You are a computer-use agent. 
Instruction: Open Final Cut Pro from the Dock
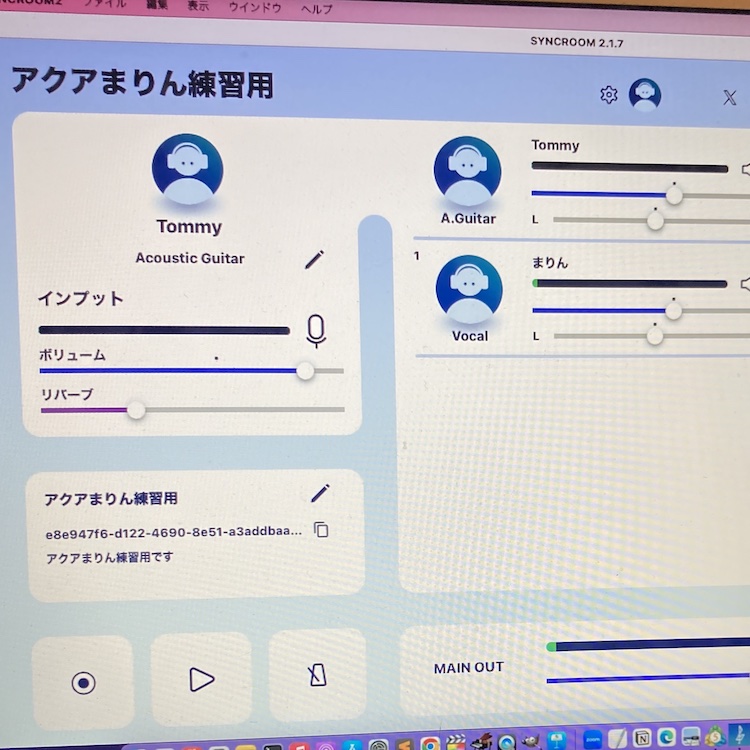455,742
